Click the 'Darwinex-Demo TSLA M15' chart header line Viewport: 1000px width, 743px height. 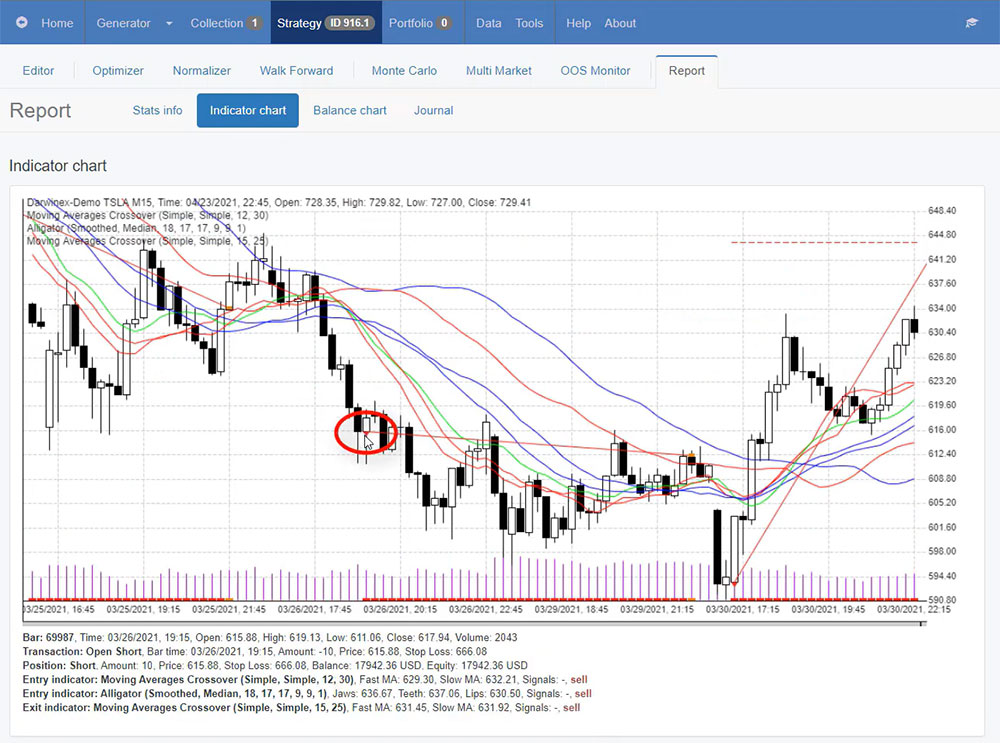click(x=279, y=202)
